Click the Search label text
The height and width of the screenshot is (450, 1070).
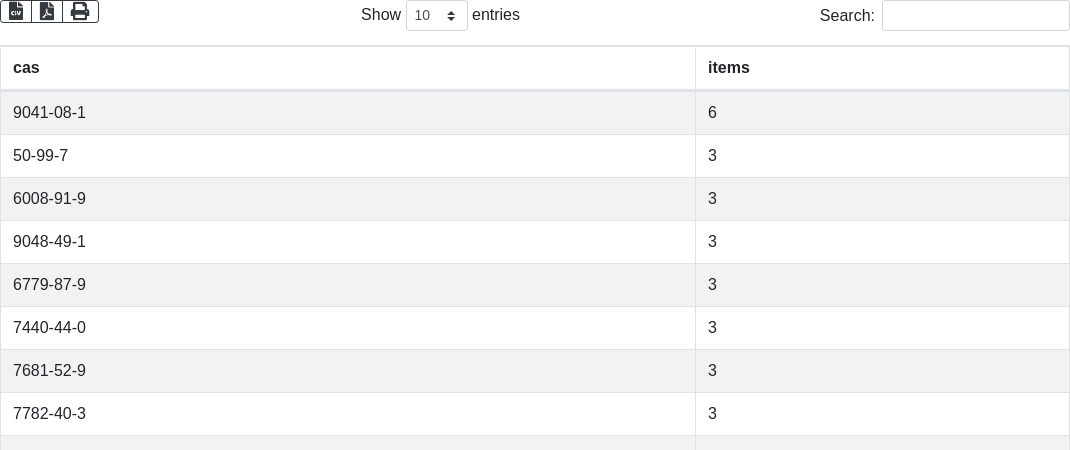[847, 15]
